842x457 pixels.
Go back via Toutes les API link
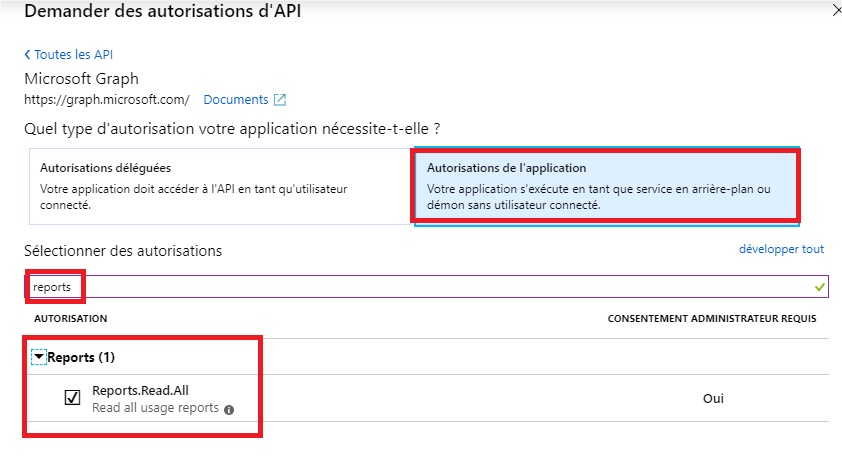pos(69,55)
